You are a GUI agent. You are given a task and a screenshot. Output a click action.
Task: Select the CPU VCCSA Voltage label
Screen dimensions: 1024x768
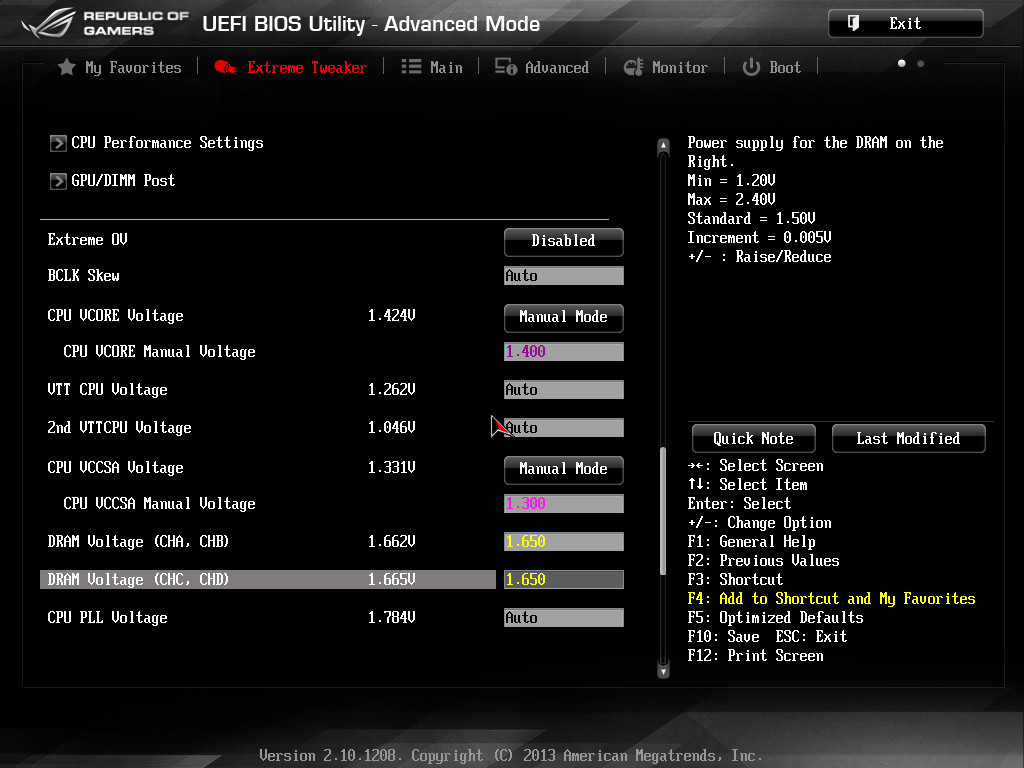(116, 468)
